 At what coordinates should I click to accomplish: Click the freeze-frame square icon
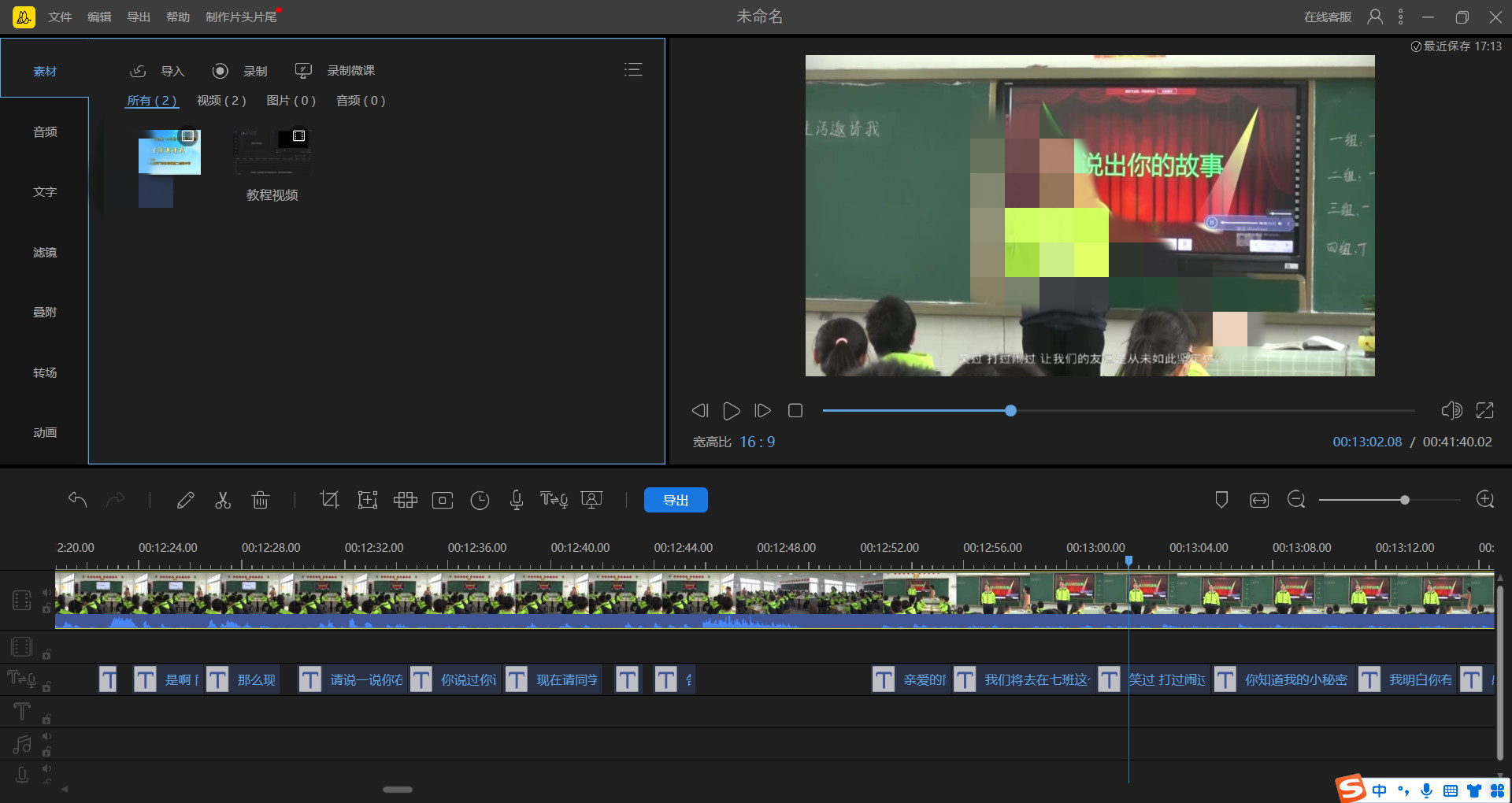[443, 501]
